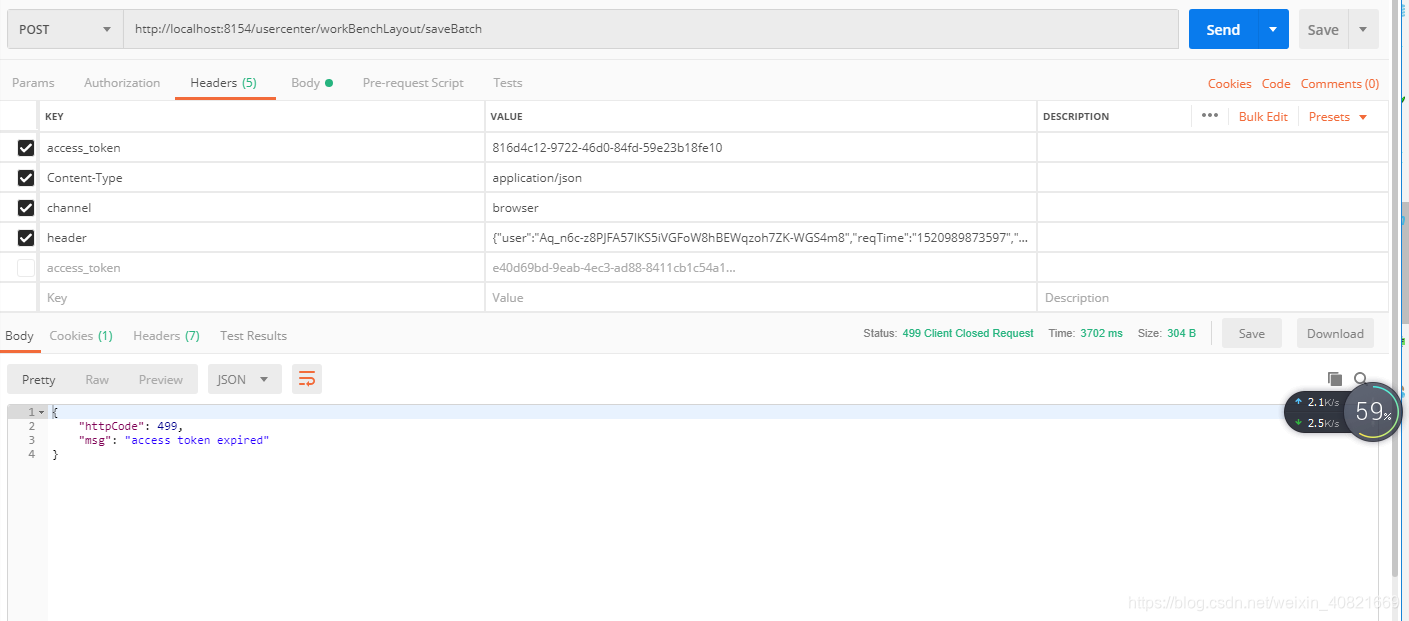Screen dimensions: 1409x621
Task: Click the 499 Client Closed Request status
Action: click(967, 333)
